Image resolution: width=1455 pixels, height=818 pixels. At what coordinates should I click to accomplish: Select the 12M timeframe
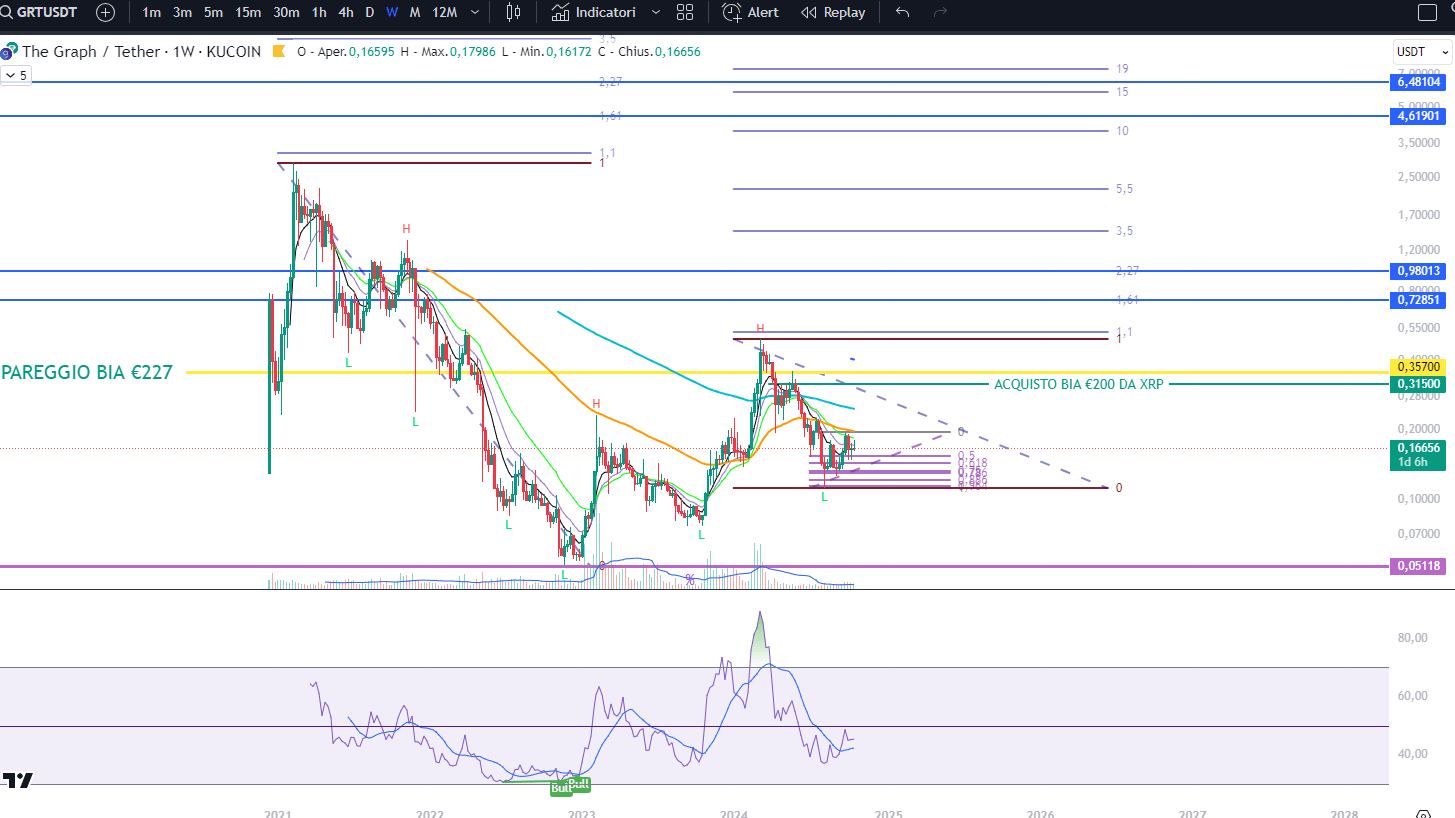click(x=444, y=12)
